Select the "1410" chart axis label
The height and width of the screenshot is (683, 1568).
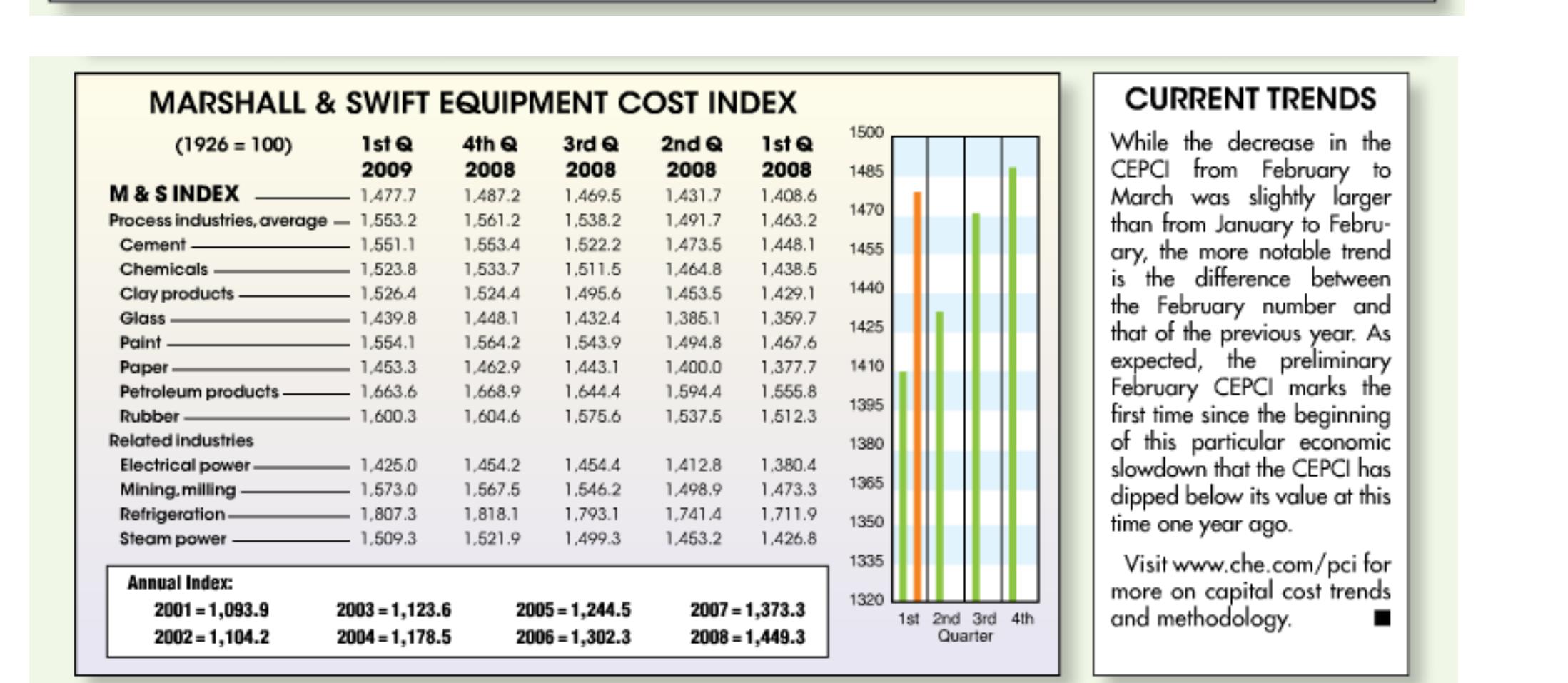click(866, 366)
